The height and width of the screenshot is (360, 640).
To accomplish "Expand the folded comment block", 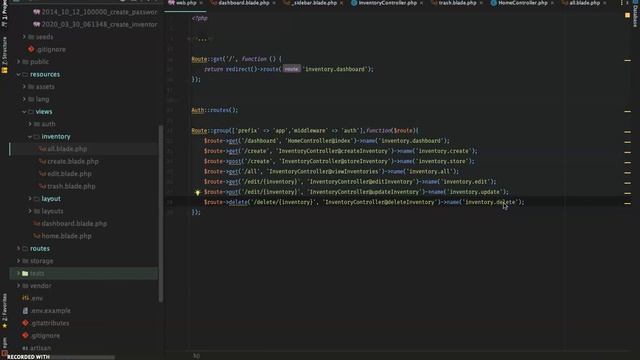I will pyautogui.click(x=202, y=39).
